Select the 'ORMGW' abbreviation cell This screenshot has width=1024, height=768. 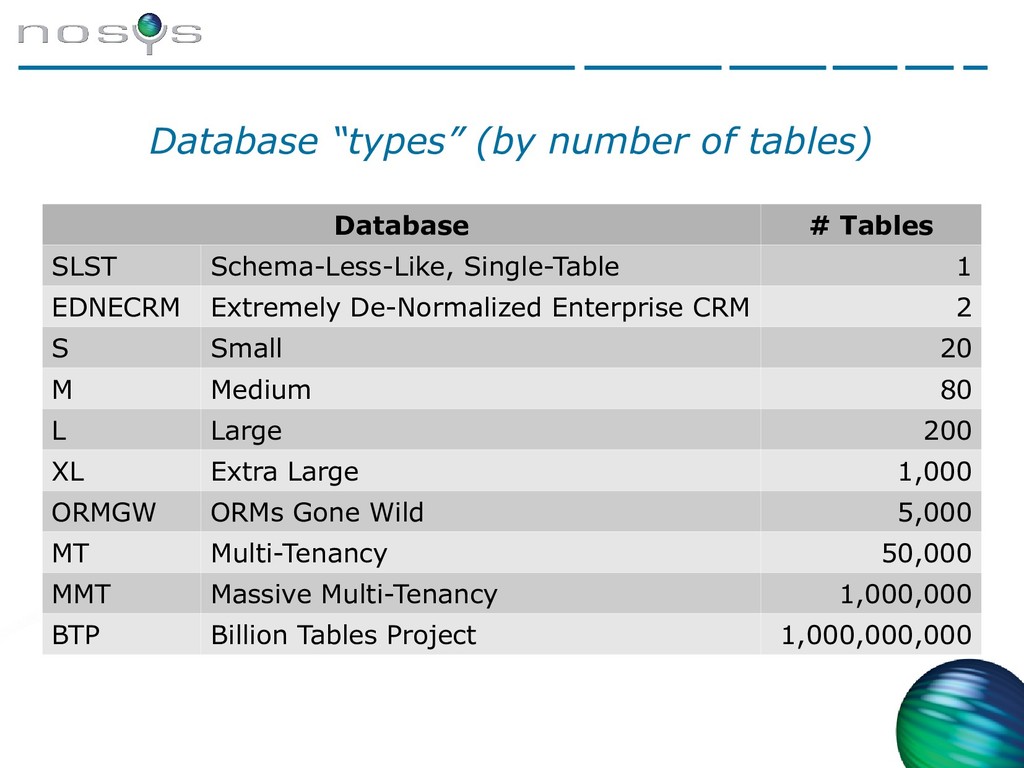click(x=121, y=512)
